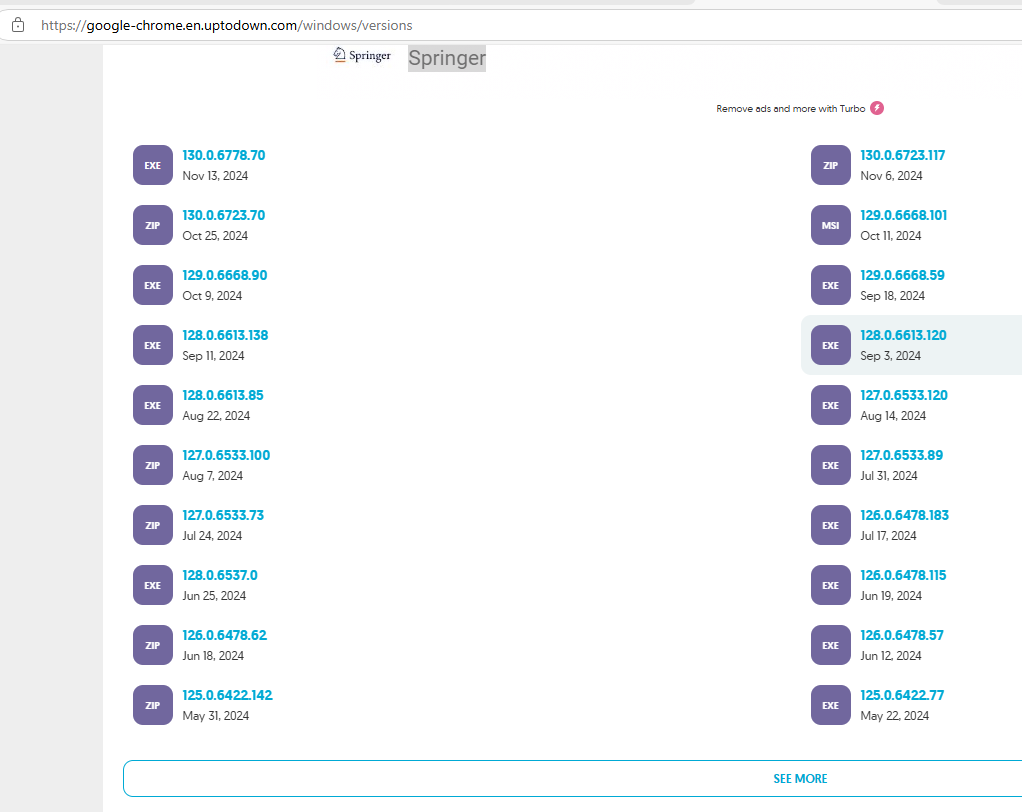
Task: Open version 126.0.6478.57 link
Action: (902, 635)
